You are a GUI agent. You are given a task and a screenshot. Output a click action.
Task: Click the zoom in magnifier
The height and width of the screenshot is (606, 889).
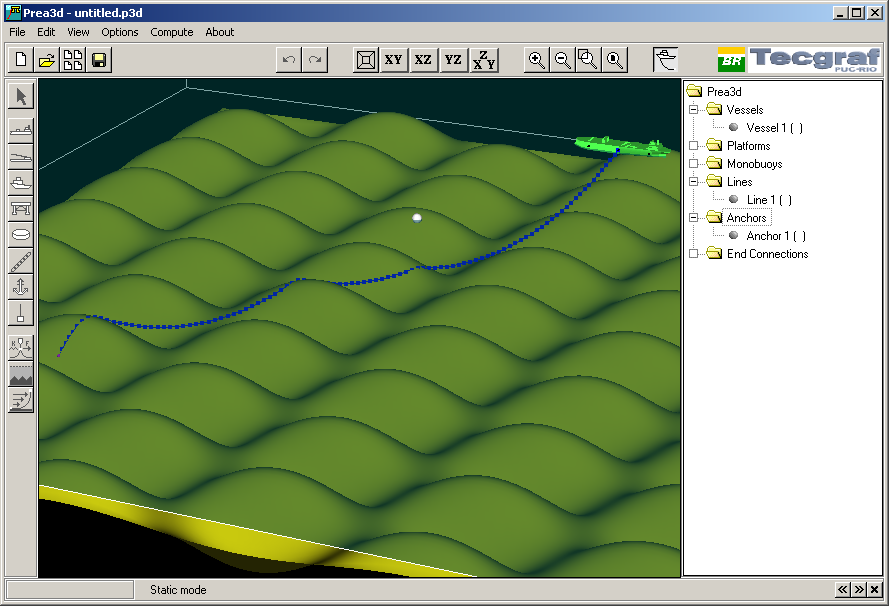coord(537,60)
